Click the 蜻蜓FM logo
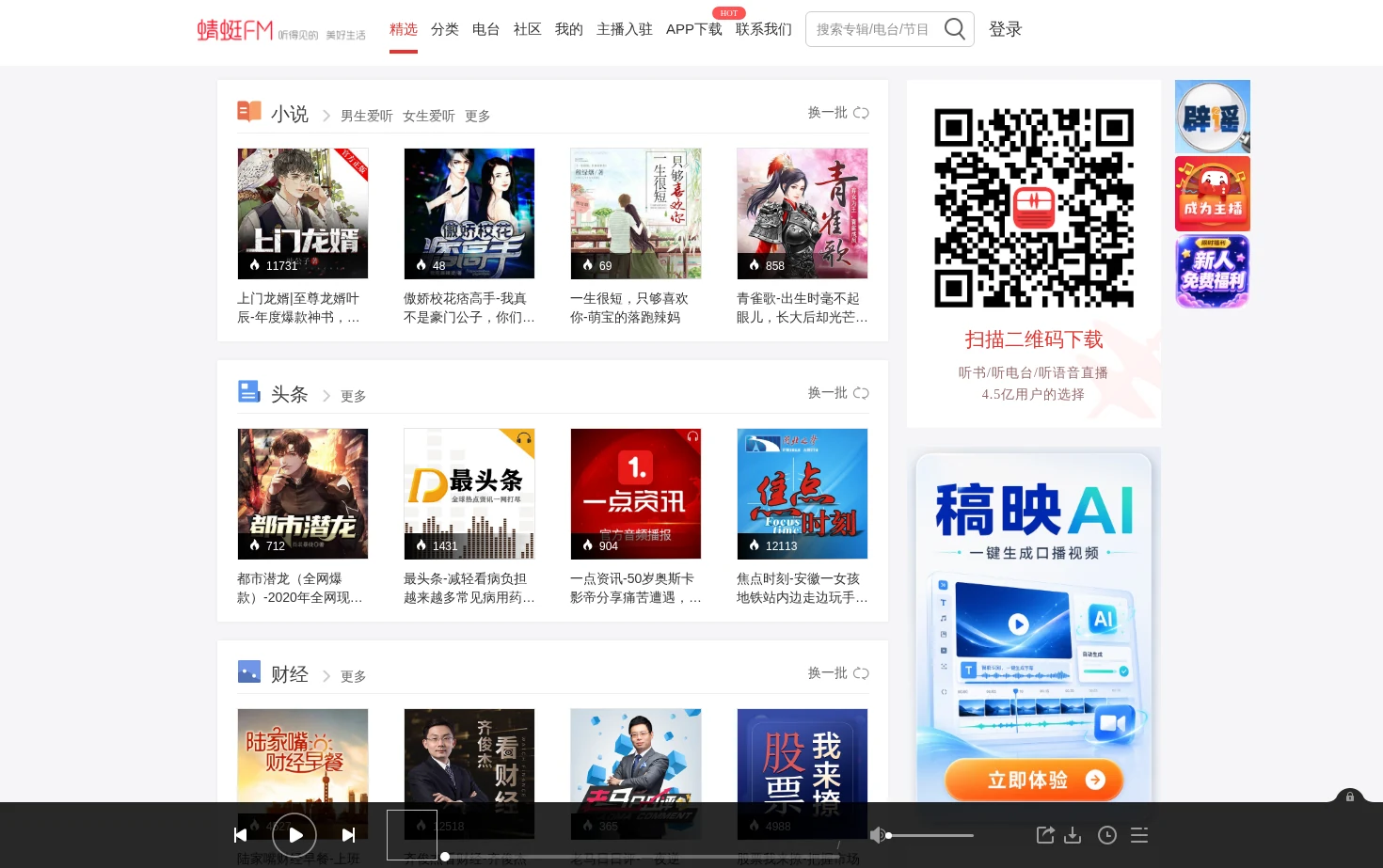The width and height of the screenshot is (1383, 868). coord(281,30)
